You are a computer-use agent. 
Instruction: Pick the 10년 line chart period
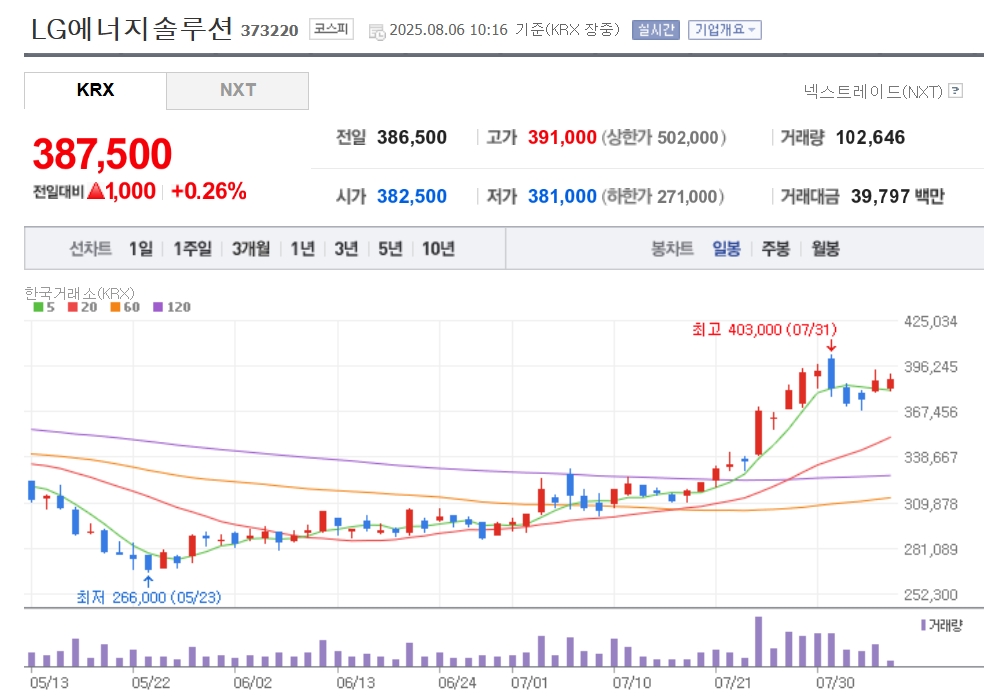coord(438,249)
